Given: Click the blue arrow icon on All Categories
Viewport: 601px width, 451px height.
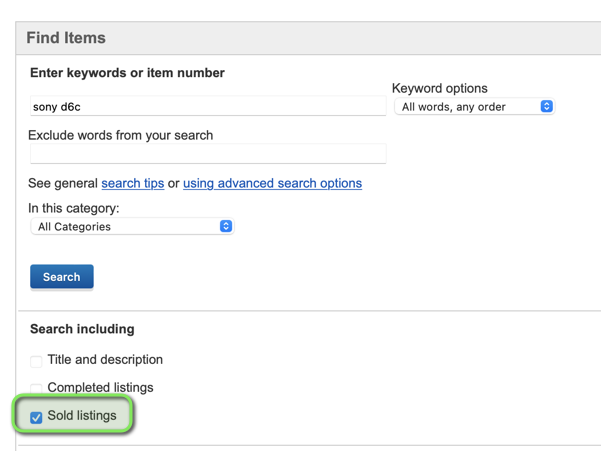Looking at the screenshot, I should point(226,227).
